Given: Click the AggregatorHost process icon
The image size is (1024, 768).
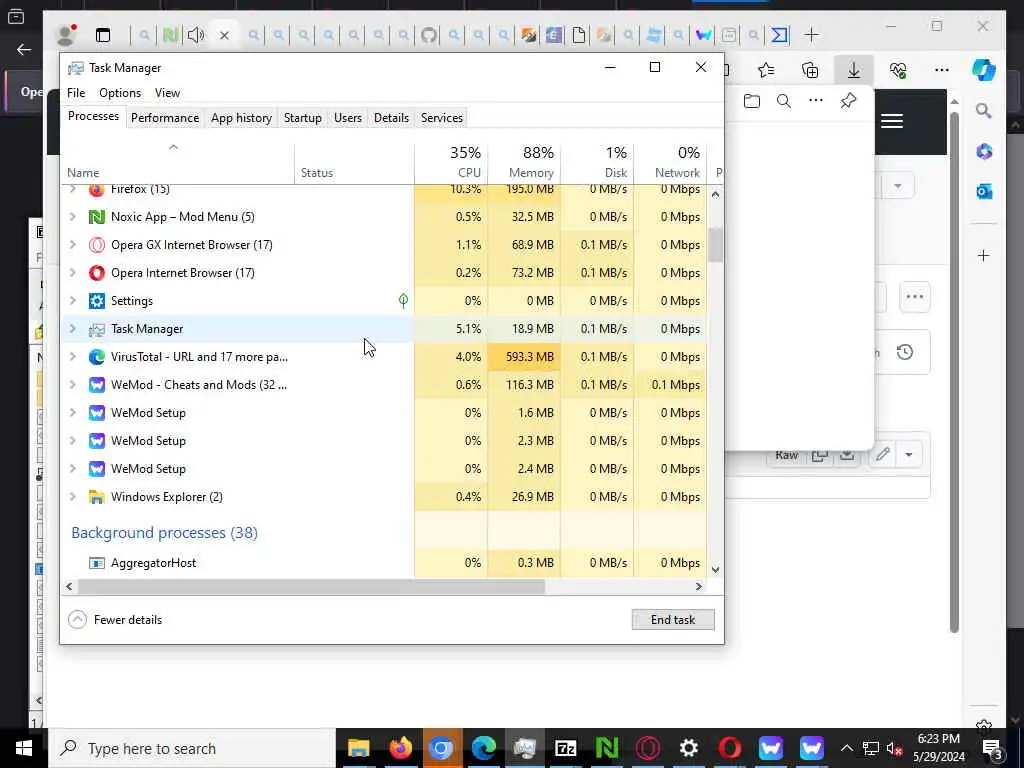Looking at the screenshot, I should tap(97, 563).
